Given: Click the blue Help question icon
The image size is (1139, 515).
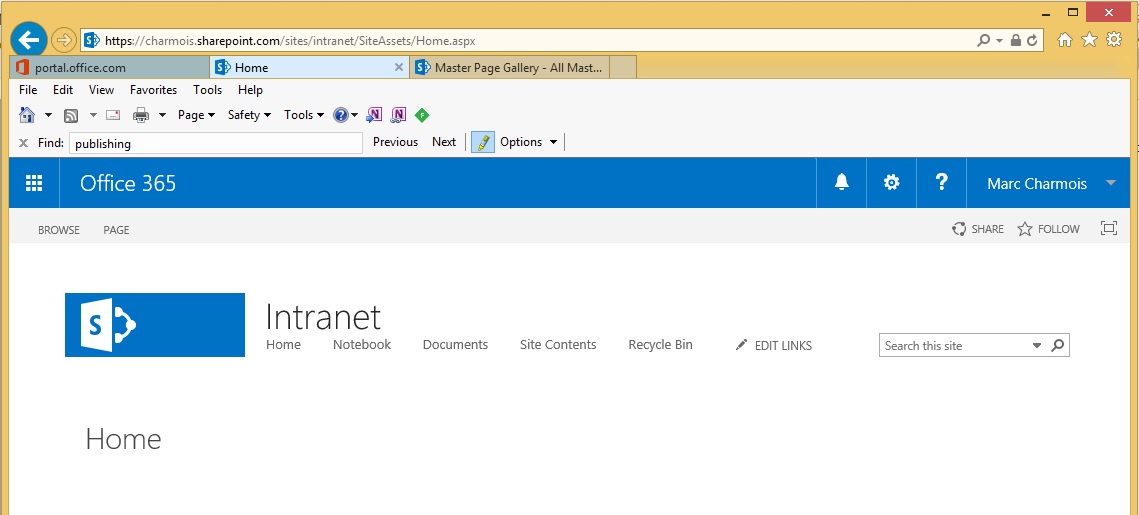Looking at the screenshot, I should pyautogui.click(x=341, y=115).
